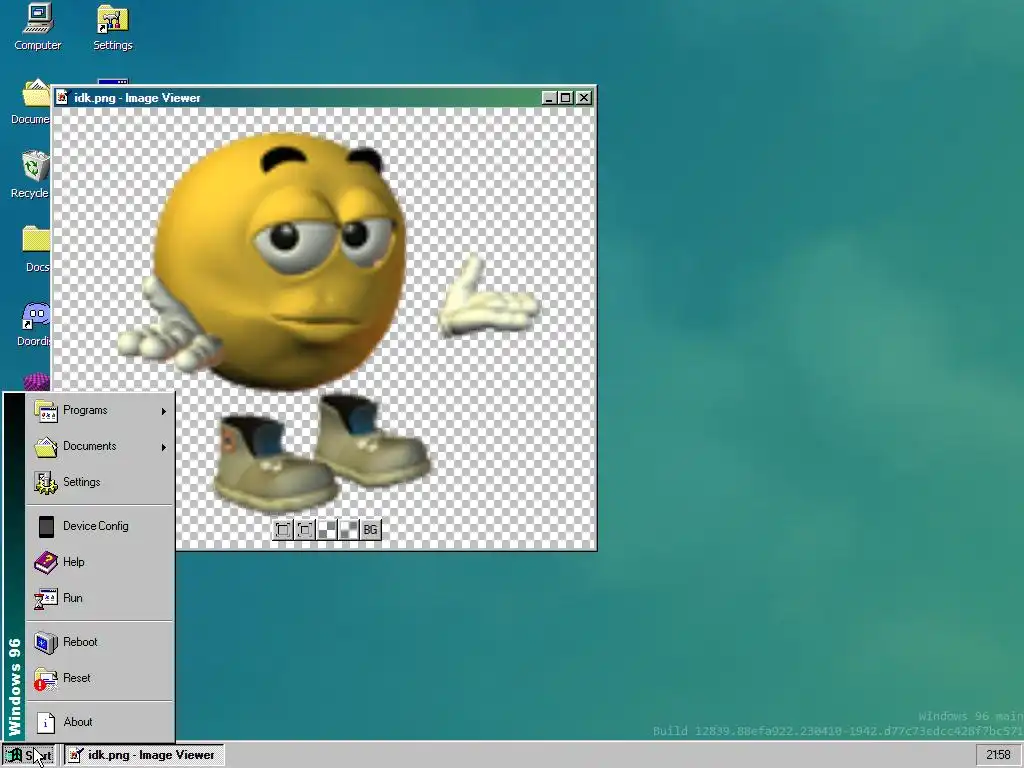The height and width of the screenshot is (768, 1024).
Task: Toggle the BG background button
Action: [370, 530]
